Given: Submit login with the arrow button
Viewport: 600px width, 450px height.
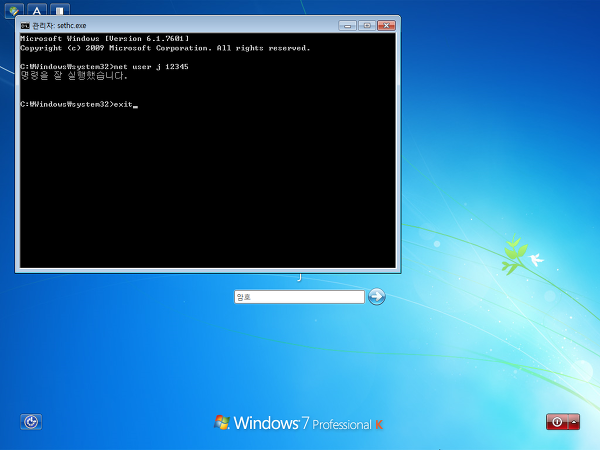Looking at the screenshot, I should 377,297.
